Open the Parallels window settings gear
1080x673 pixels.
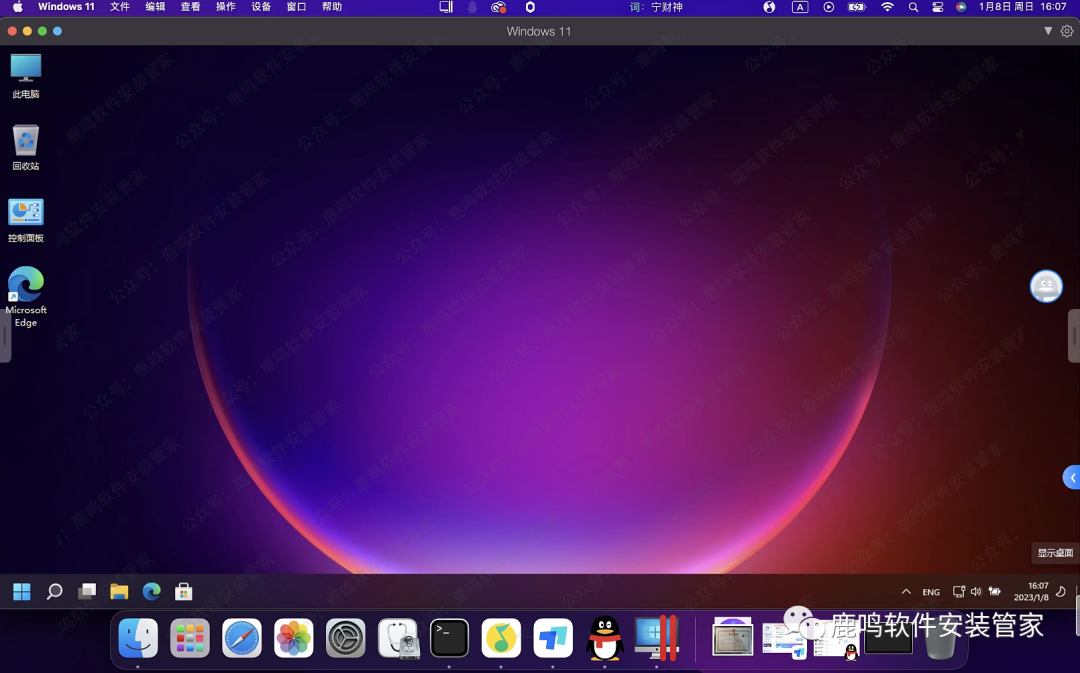(x=1067, y=31)
